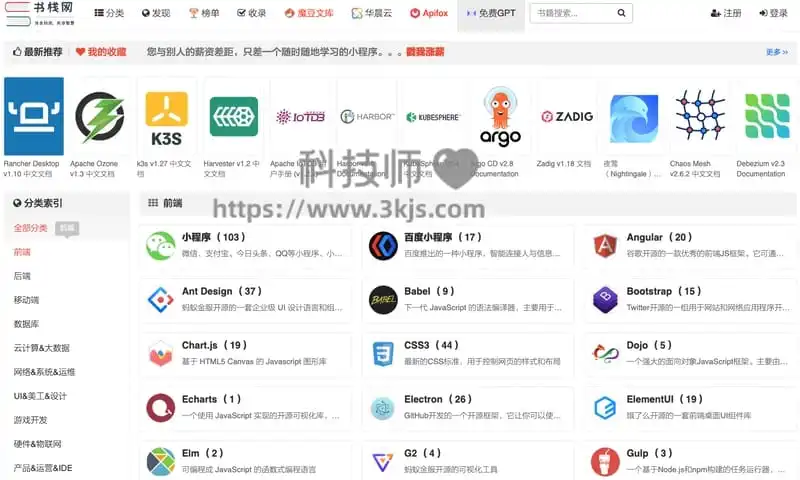Open the 分类 navigation menu

coord(109,13)
